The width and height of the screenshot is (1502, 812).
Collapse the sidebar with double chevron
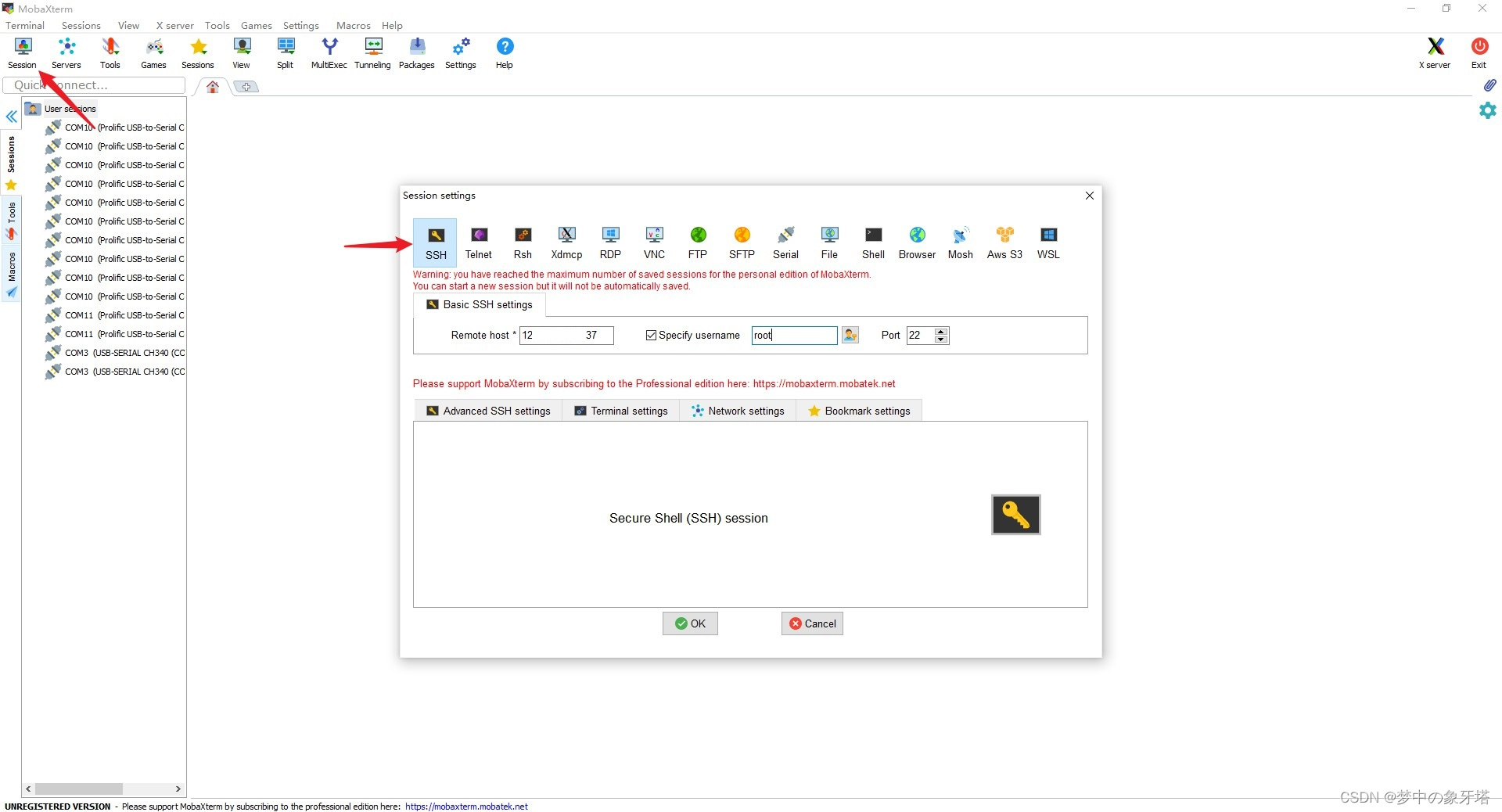tap(12, 117)
